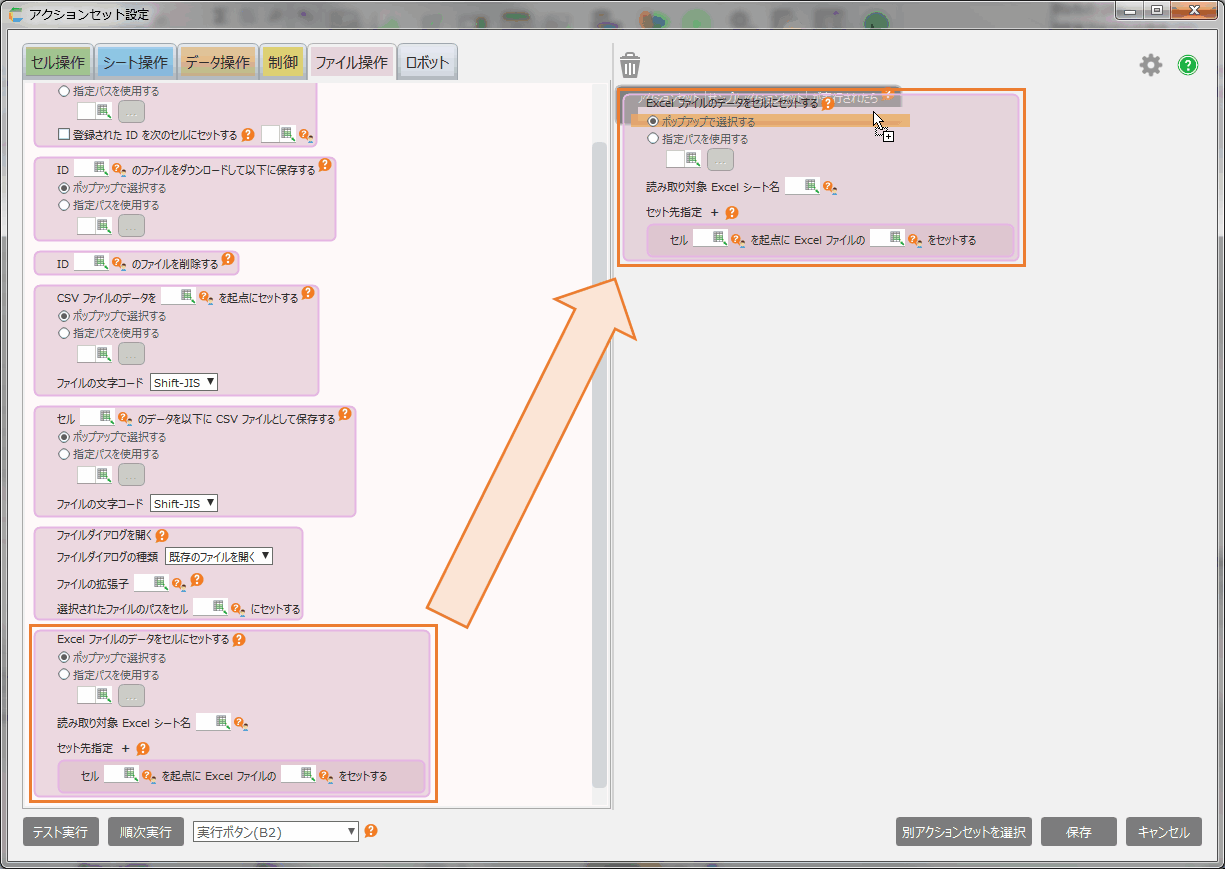Viewport: 1225px width, 869px height.
Task: Click help icon beside ファイルダイアログを開く
Action: [x=162, y=536]
